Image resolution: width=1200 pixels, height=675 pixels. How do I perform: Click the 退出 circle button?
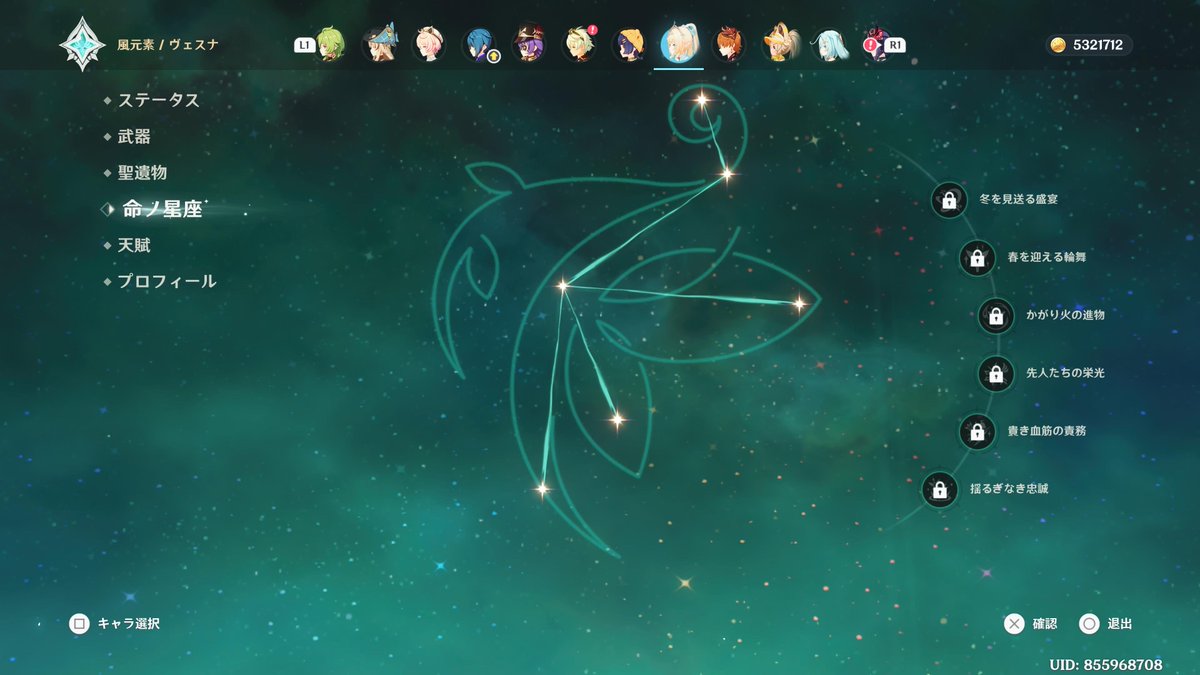1089,624
